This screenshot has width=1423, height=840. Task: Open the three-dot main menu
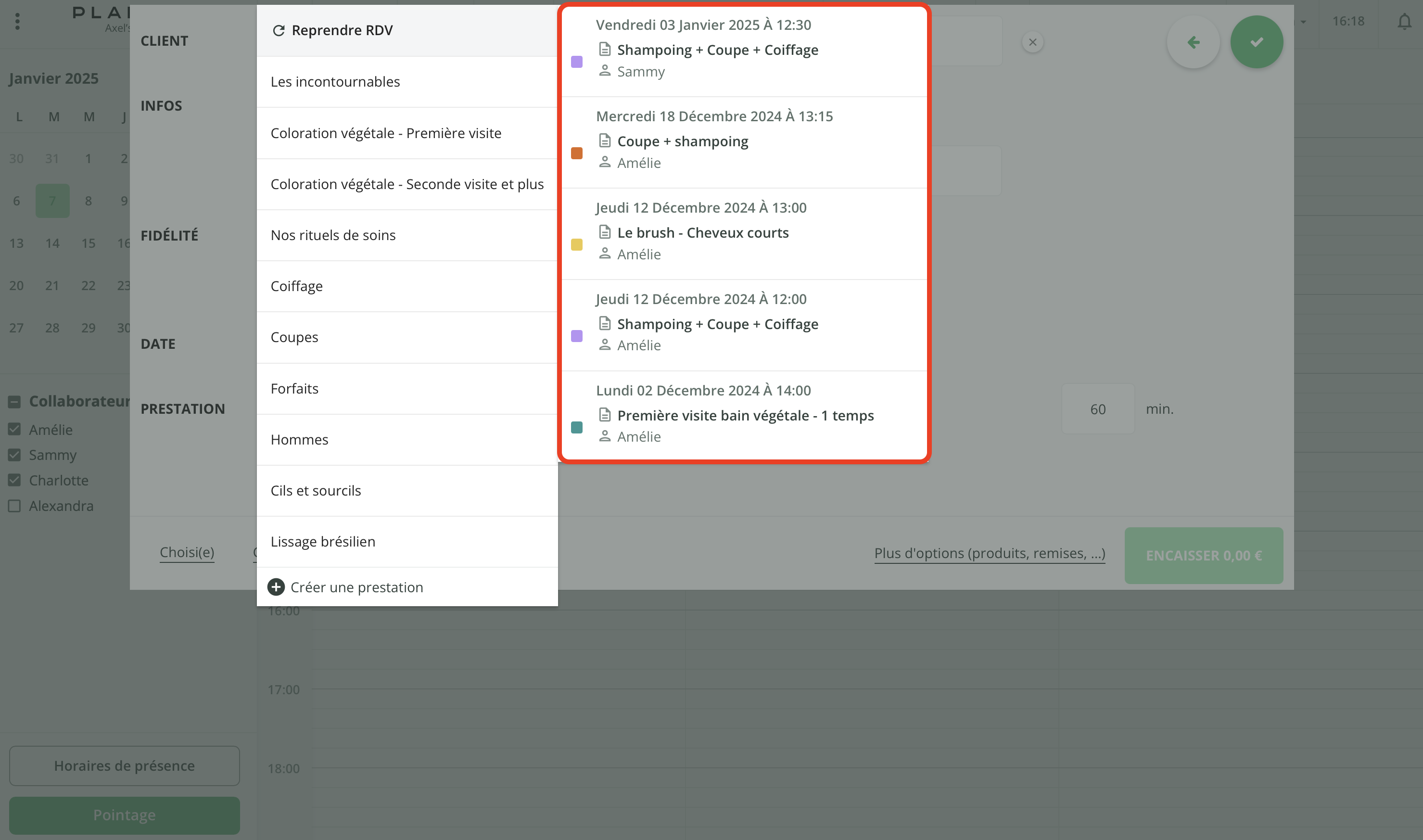(x=17, y=22)
